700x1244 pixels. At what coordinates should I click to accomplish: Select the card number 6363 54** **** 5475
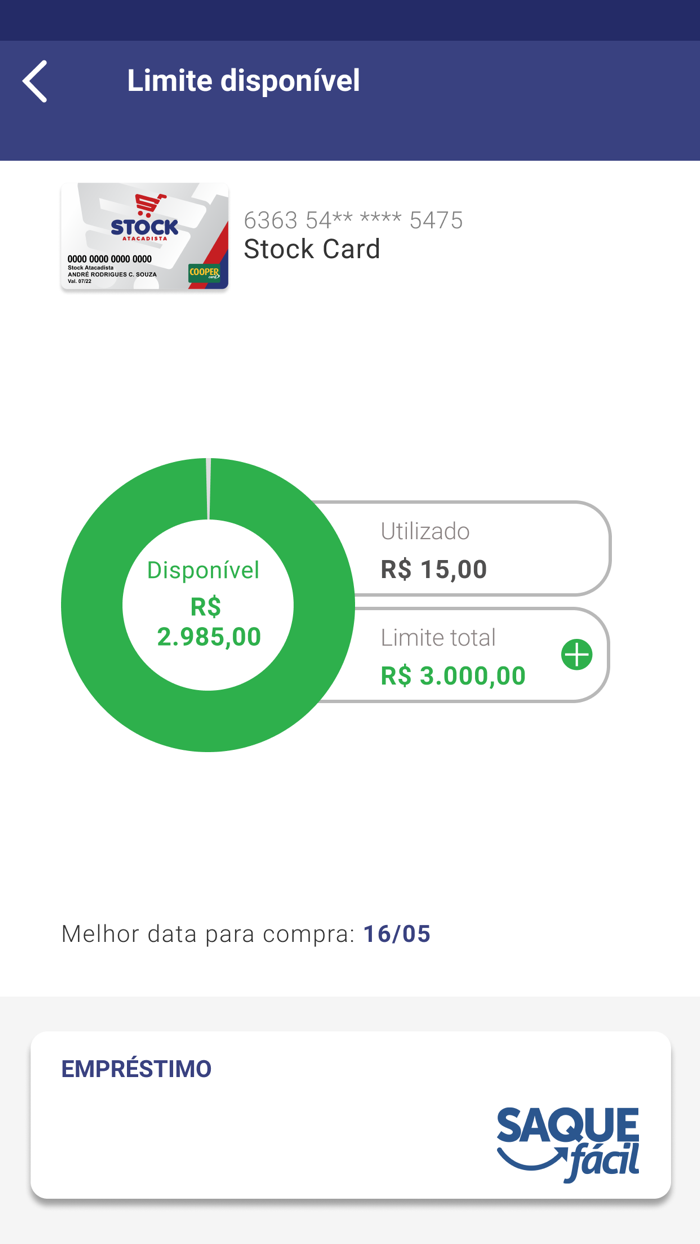pos(353,220)
